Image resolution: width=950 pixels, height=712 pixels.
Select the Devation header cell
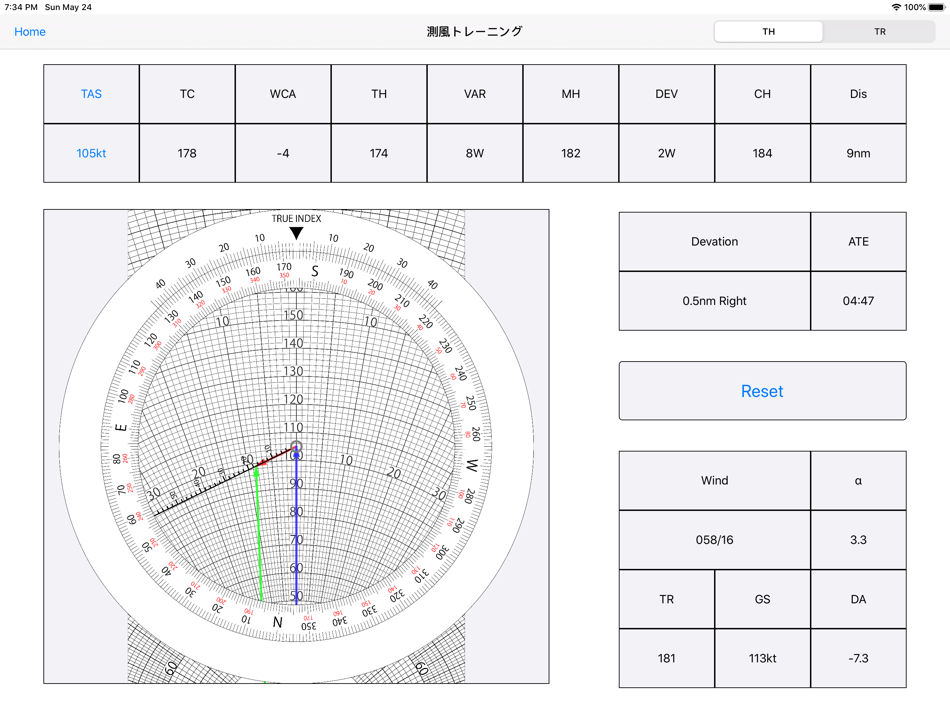click(714, 241)
